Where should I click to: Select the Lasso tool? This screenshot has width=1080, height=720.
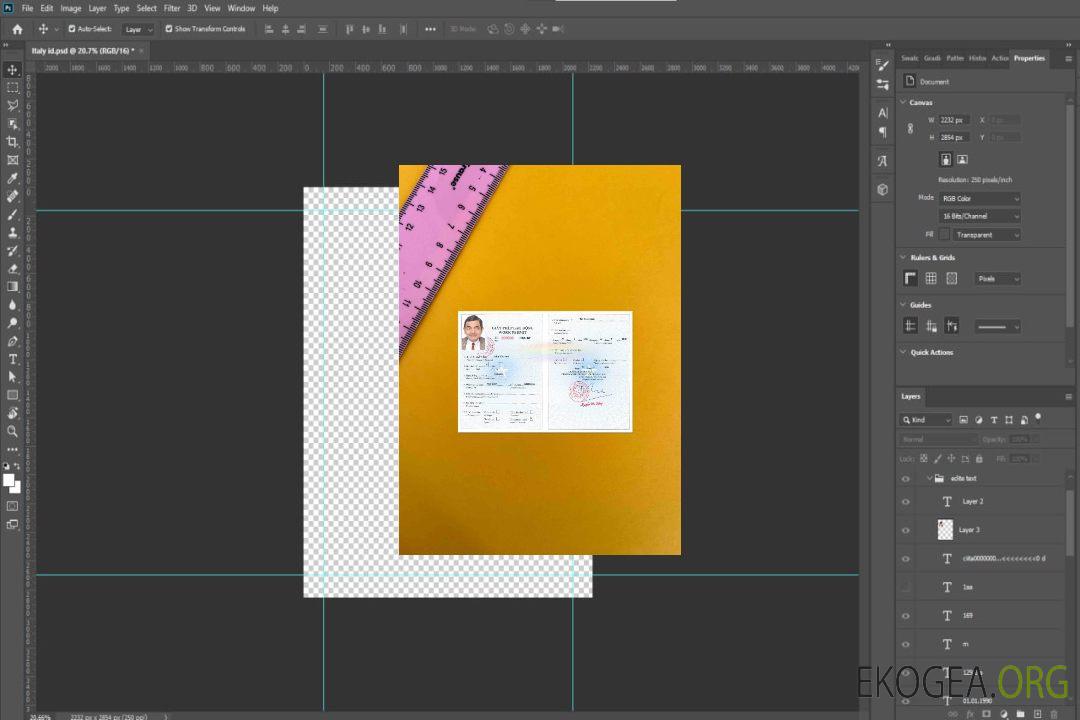point(12,105)
